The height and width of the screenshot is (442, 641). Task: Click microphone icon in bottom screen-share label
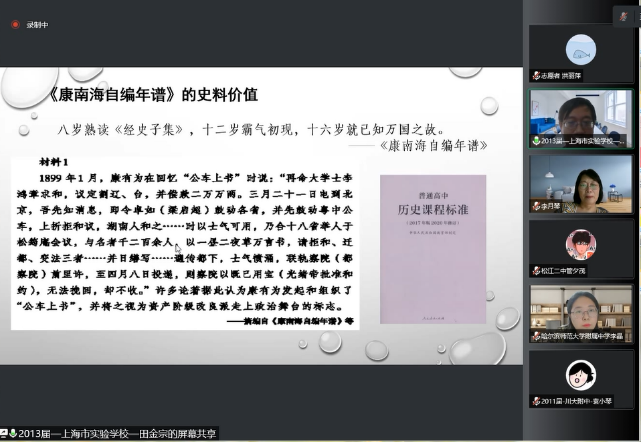15,434
